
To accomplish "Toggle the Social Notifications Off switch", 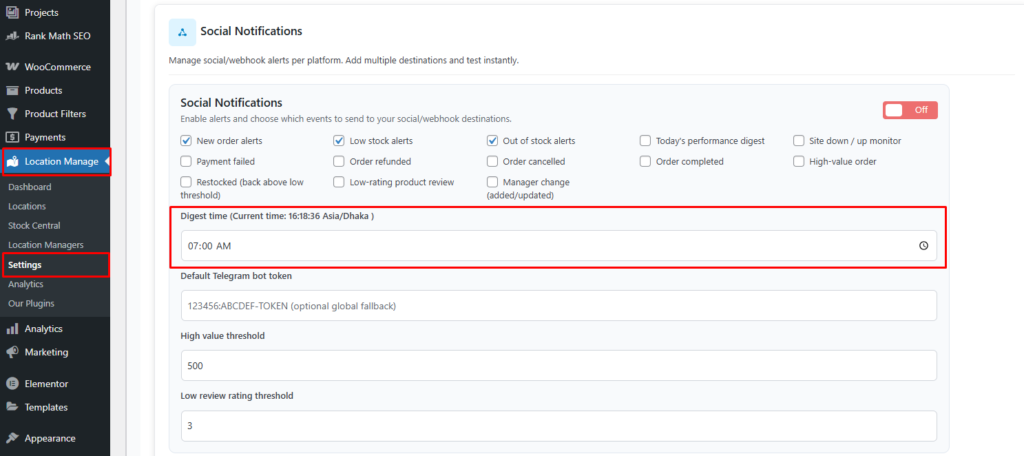I will [909, 110].
